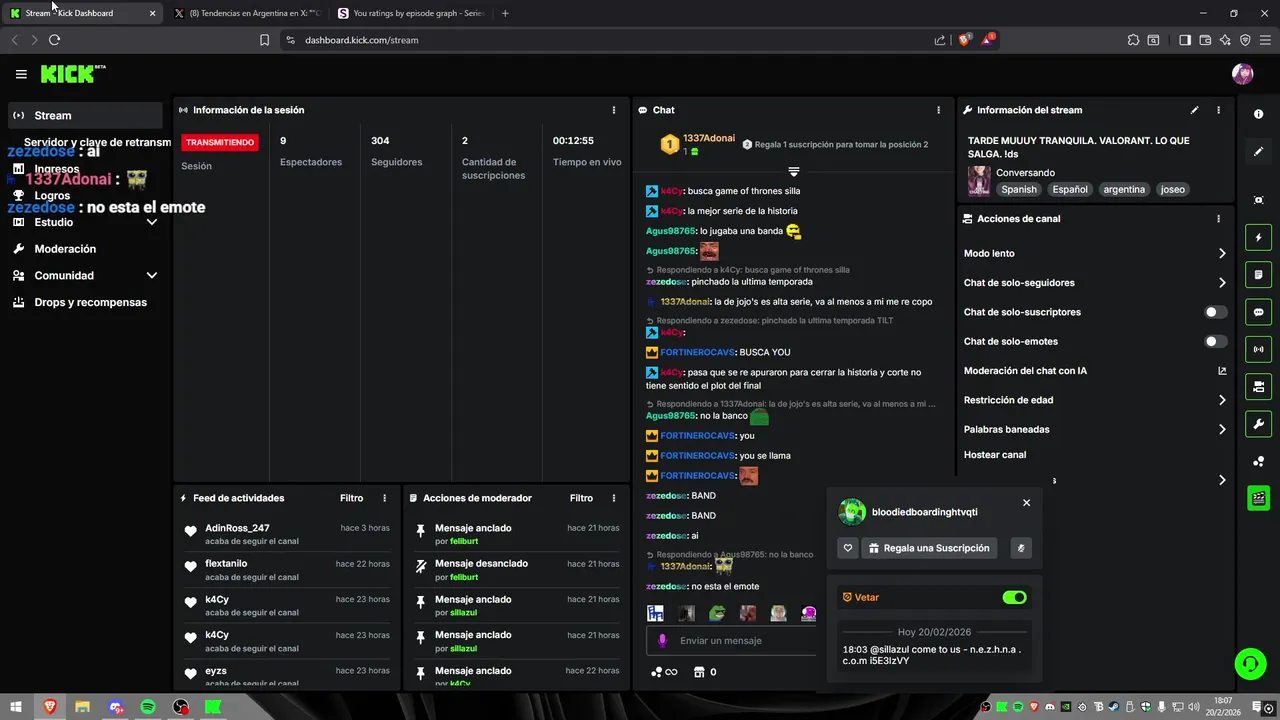Click the chat bubble icon in the right sidebar
Image resolution: width=1280 pixels, height=720 pixels.
1258,312
